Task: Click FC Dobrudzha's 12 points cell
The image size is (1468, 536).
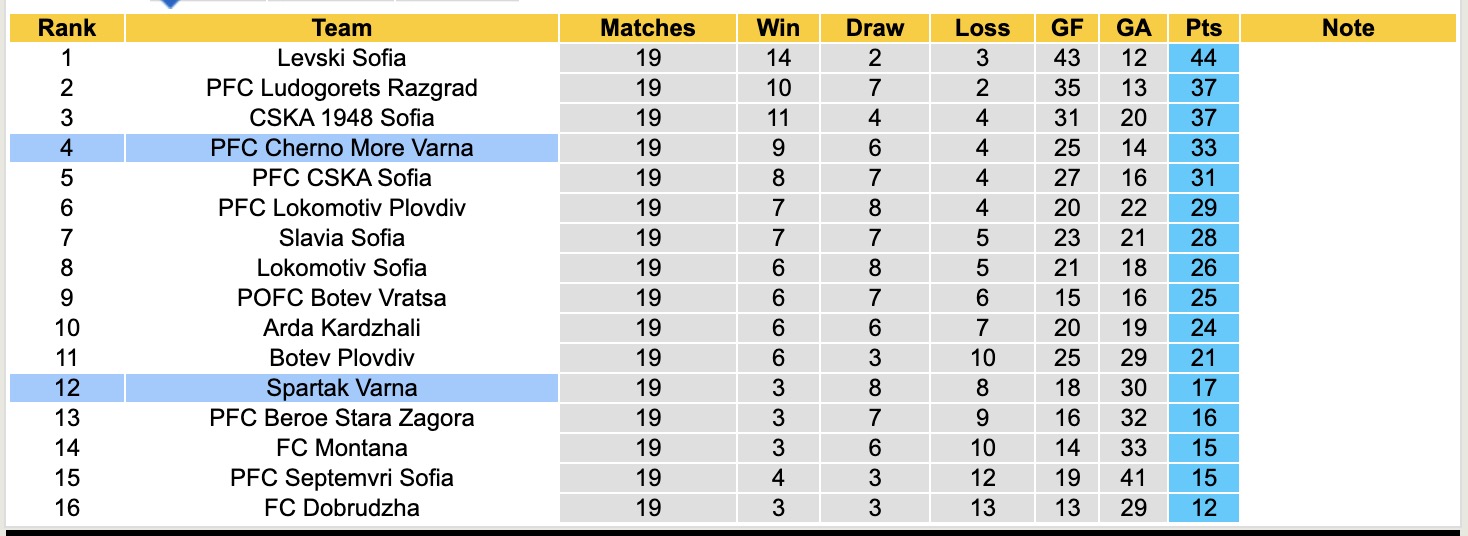Action: [x=1204, y=508]
